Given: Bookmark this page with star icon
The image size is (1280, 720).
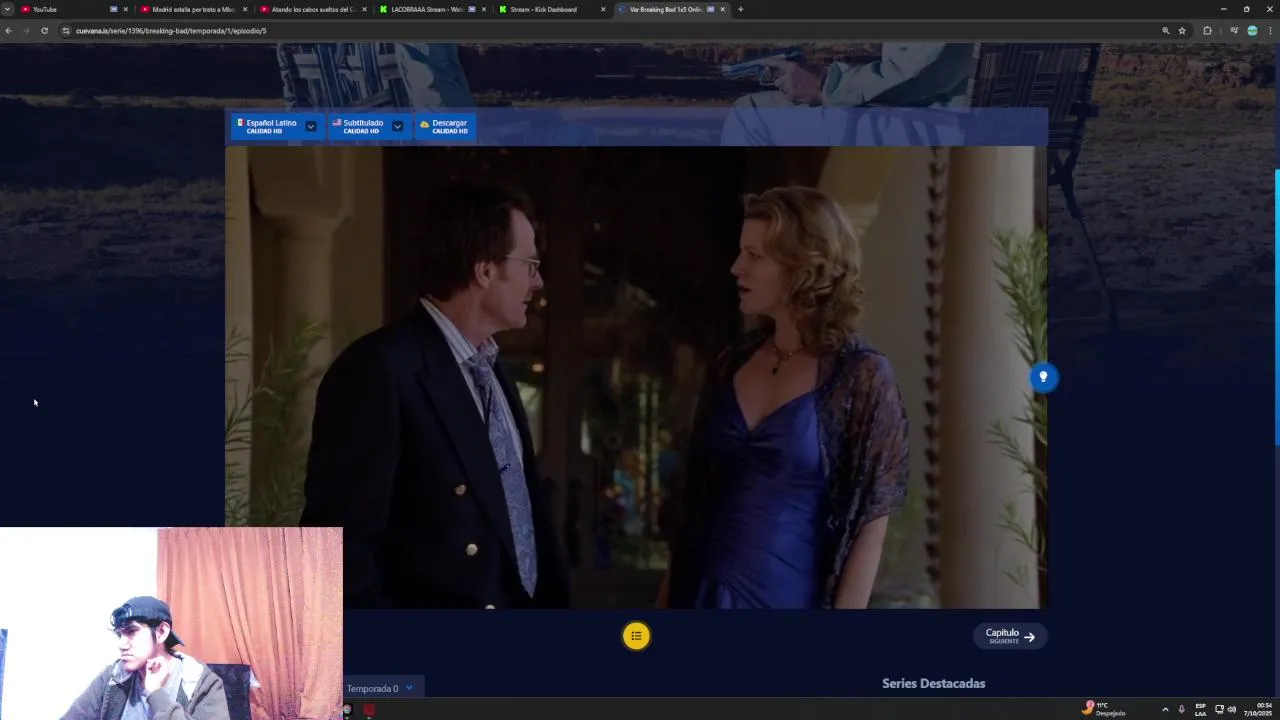Looking at the screenshot, I should [x=1182, y=31].
